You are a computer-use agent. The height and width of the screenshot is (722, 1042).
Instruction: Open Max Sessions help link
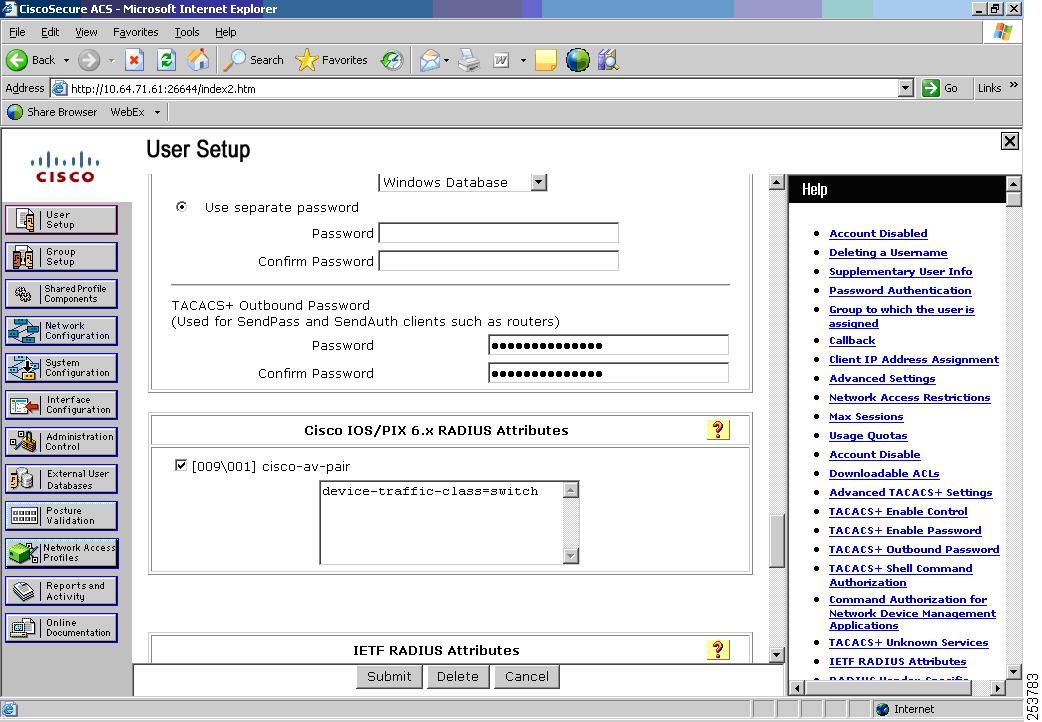click(866, 416)
